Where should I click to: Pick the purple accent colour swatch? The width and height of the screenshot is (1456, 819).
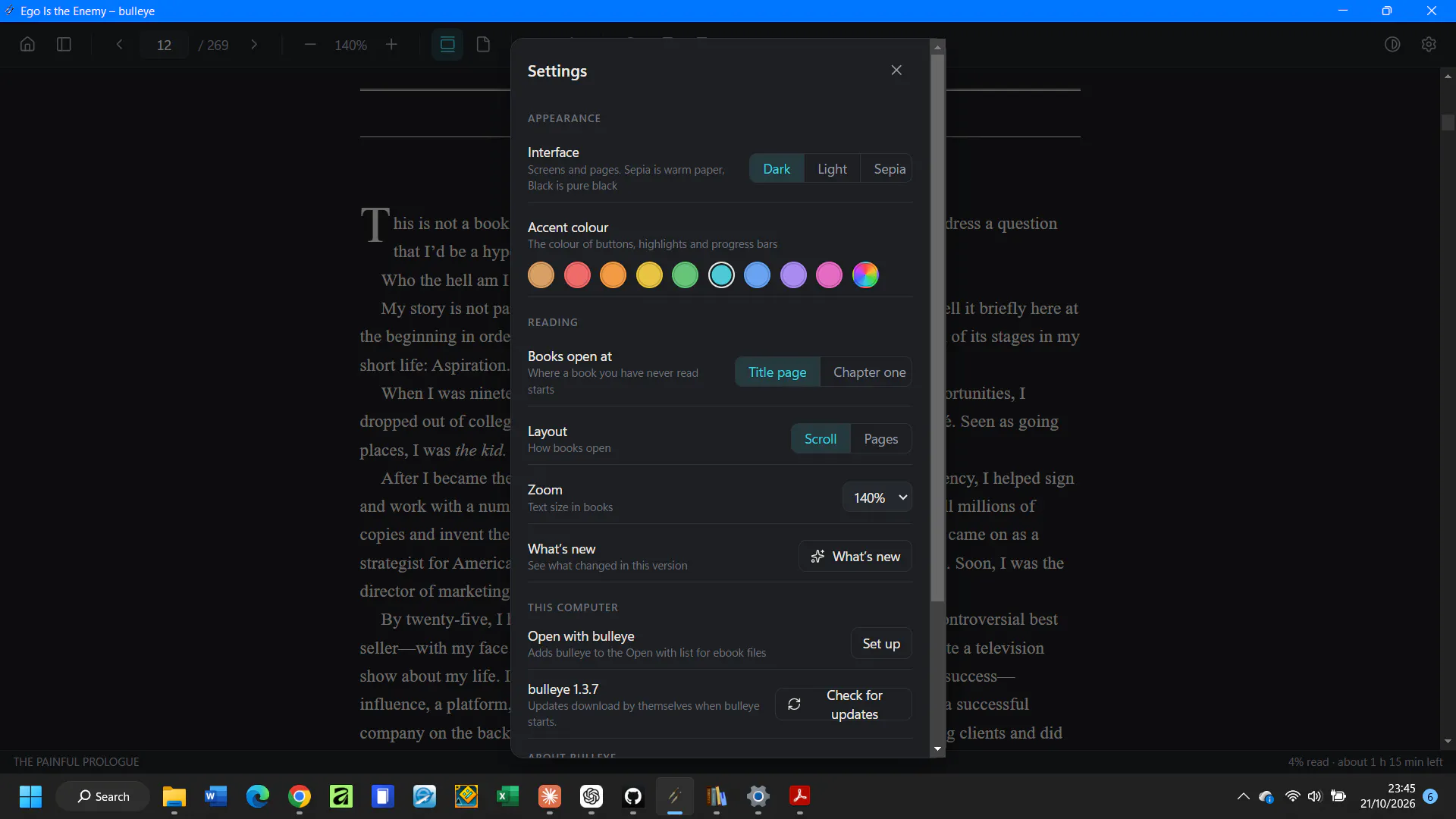(x=793, y=275)
